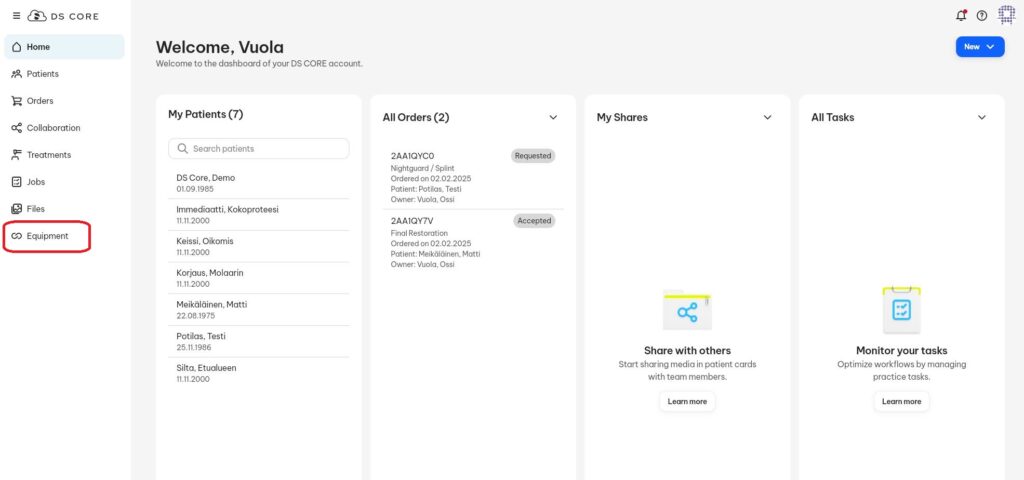Click Learn more under Monitor your tasks
Screen dimensions: 1024x480
point(901,401)
